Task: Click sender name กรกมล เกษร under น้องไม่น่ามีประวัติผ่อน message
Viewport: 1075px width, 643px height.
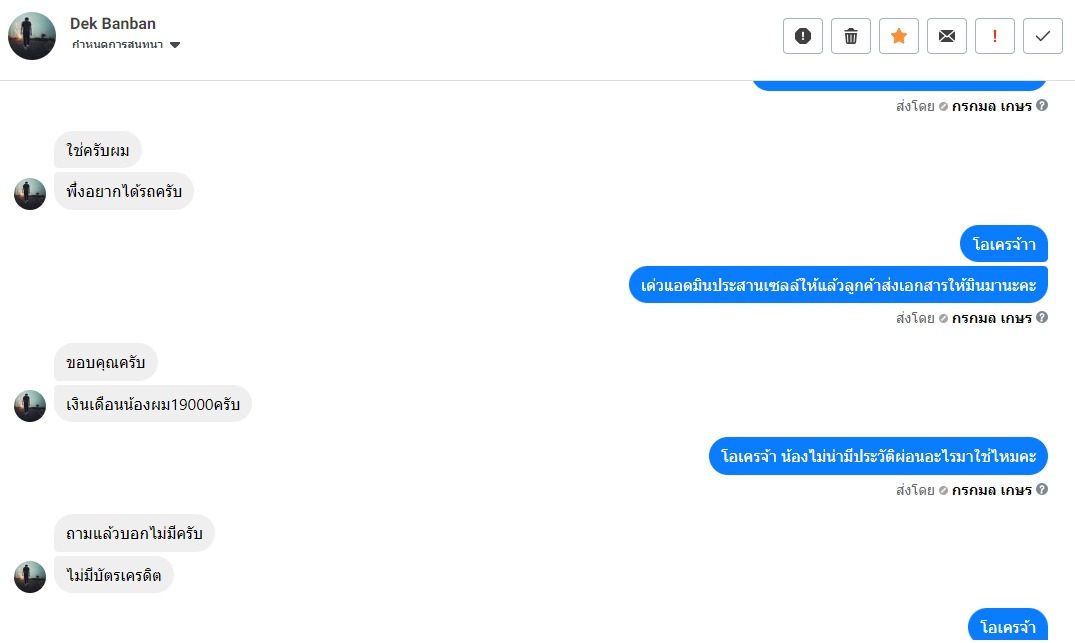Action: click(991, 490)
